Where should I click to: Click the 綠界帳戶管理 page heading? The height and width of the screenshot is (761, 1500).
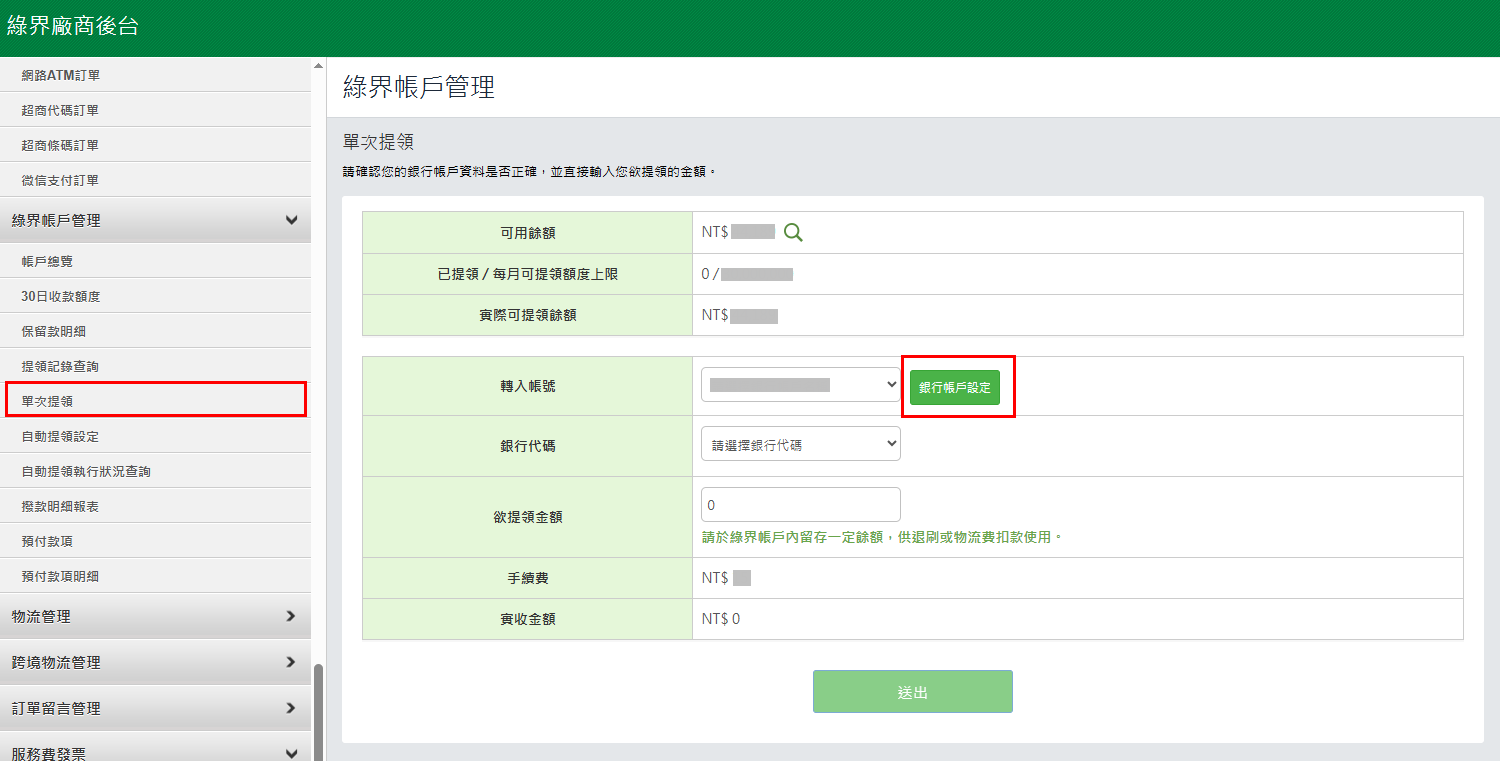pyautogui.click(x=419, y=87)
